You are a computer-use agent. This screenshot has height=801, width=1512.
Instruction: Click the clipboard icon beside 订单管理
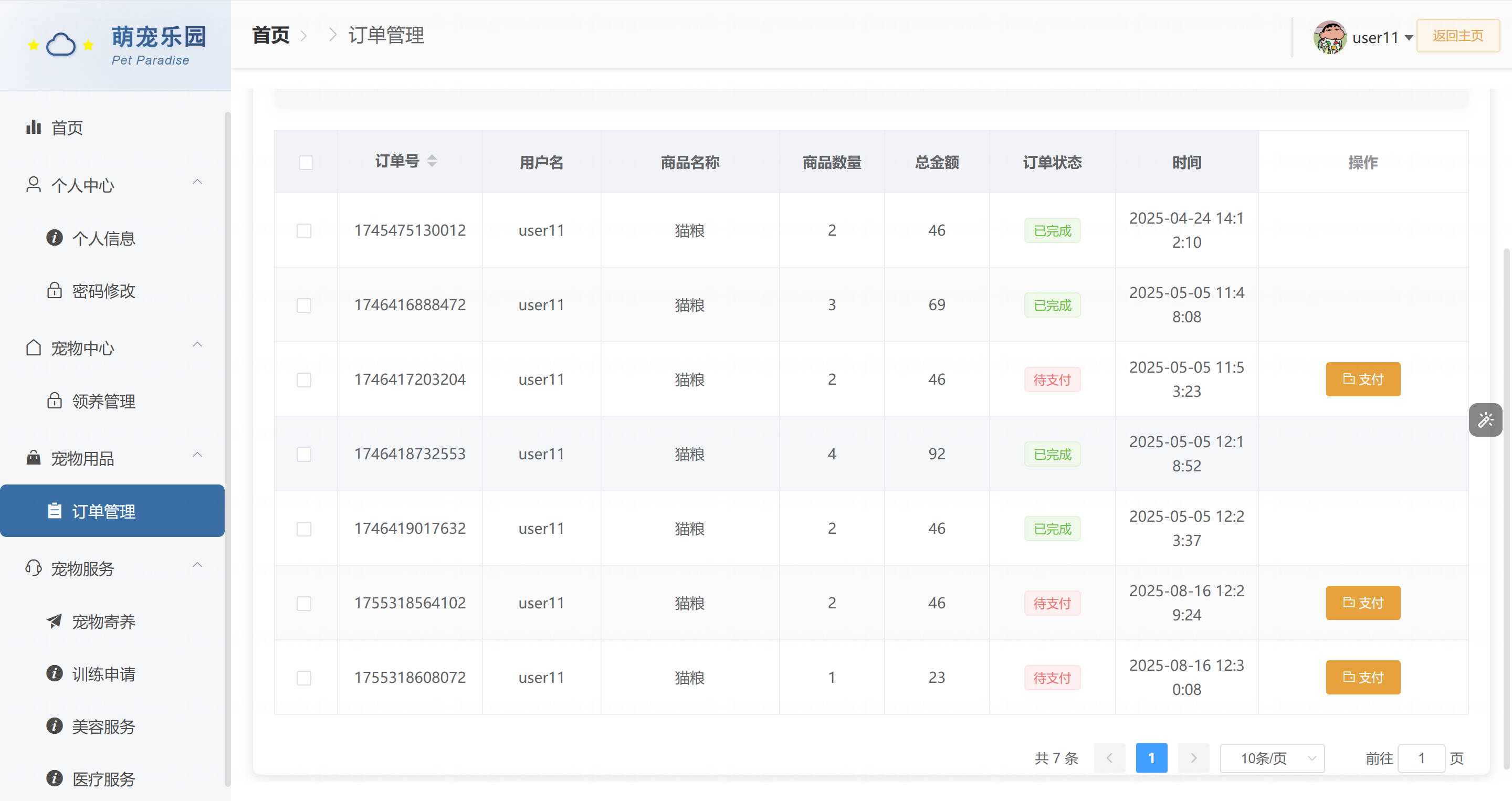click(x=55, y=511)
